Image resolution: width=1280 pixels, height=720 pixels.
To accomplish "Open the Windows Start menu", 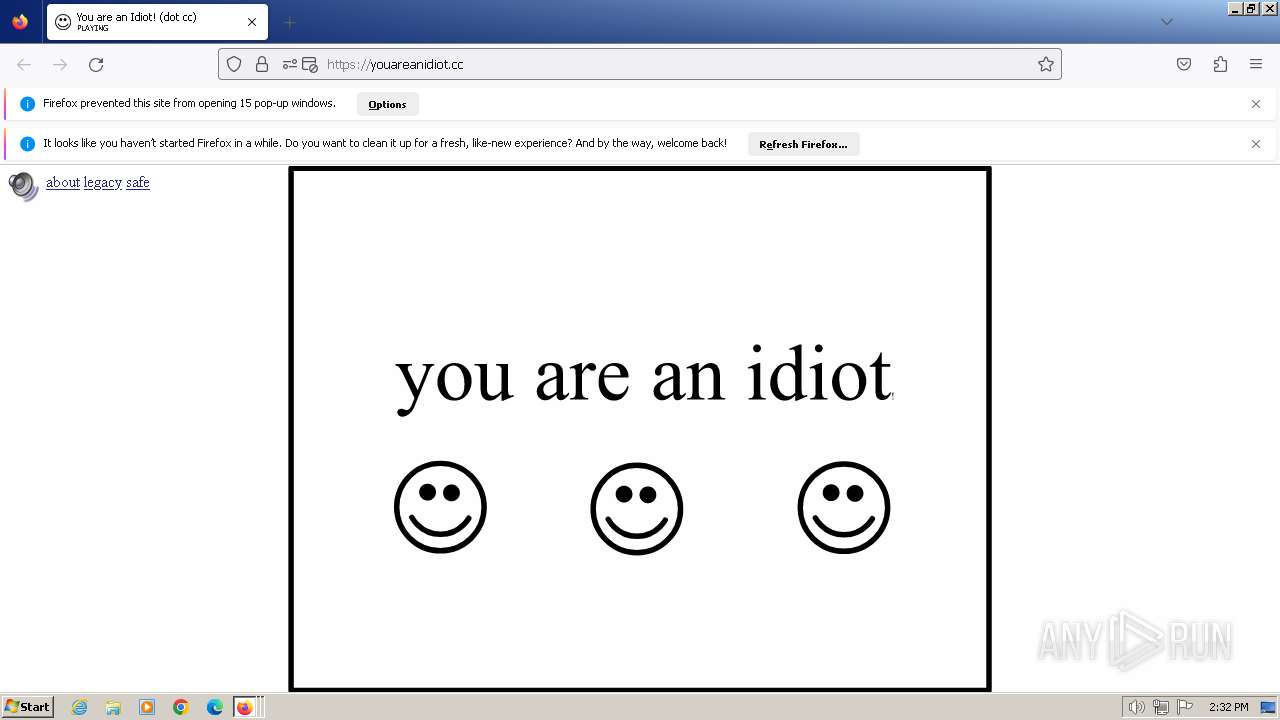I will 28,707.
